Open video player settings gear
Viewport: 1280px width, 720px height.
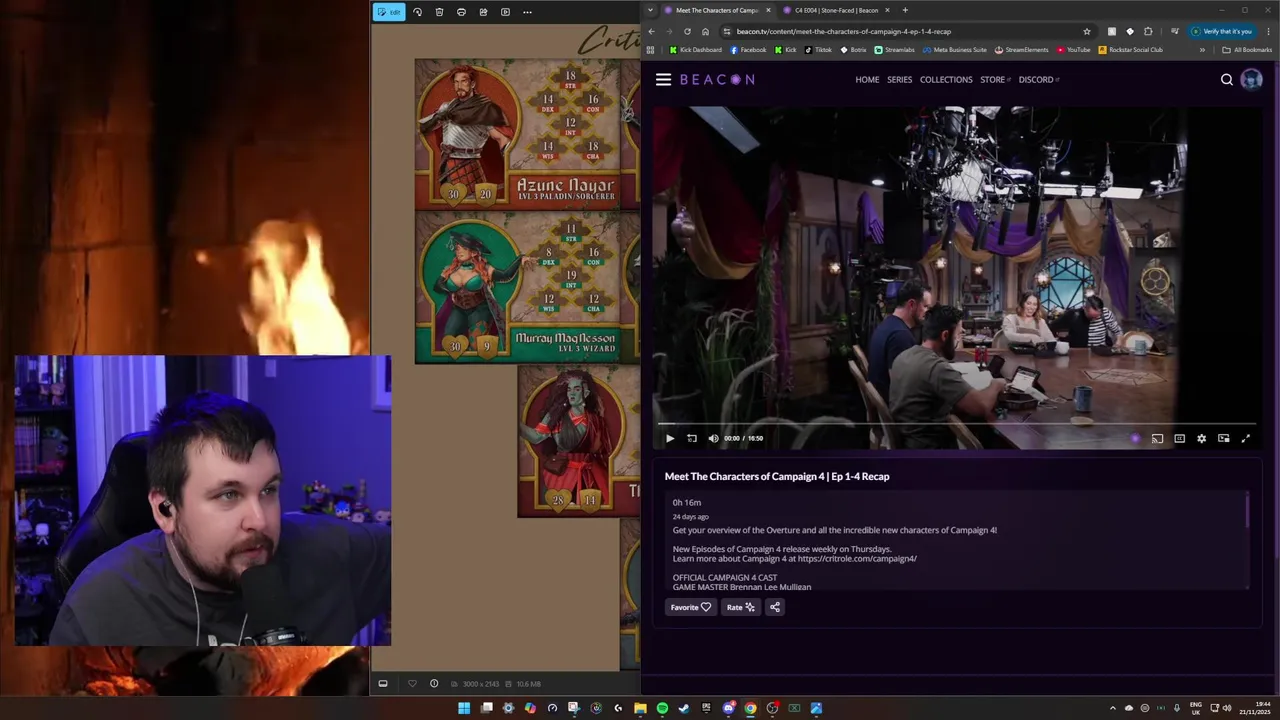1201,438
